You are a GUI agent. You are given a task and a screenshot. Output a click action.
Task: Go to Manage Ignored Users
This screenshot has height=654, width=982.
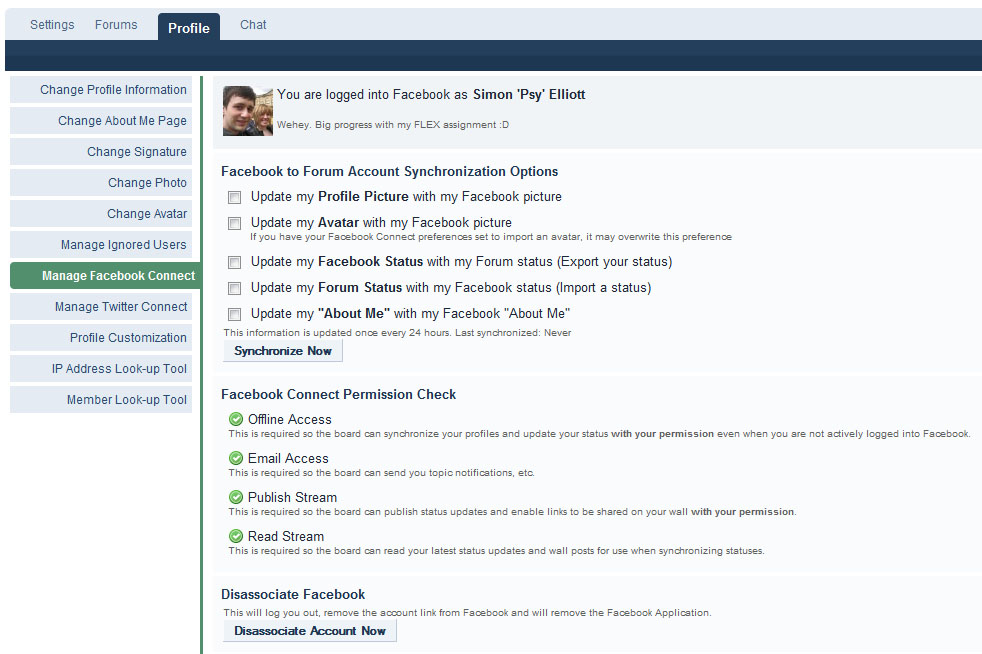pyautogui.click(x=123, y=245)
